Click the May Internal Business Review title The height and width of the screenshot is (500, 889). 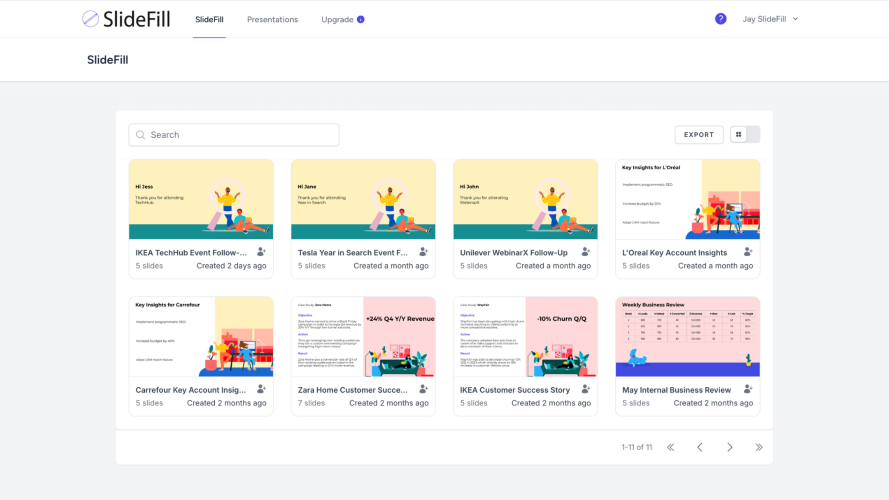pos(676,390)
